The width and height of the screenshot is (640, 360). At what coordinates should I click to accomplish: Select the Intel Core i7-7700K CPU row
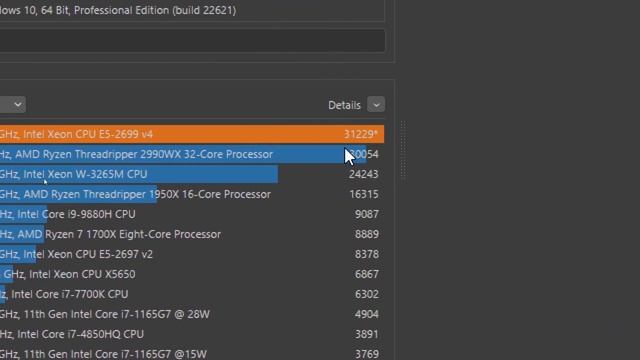pyautogui.click(x=192, y=294)
